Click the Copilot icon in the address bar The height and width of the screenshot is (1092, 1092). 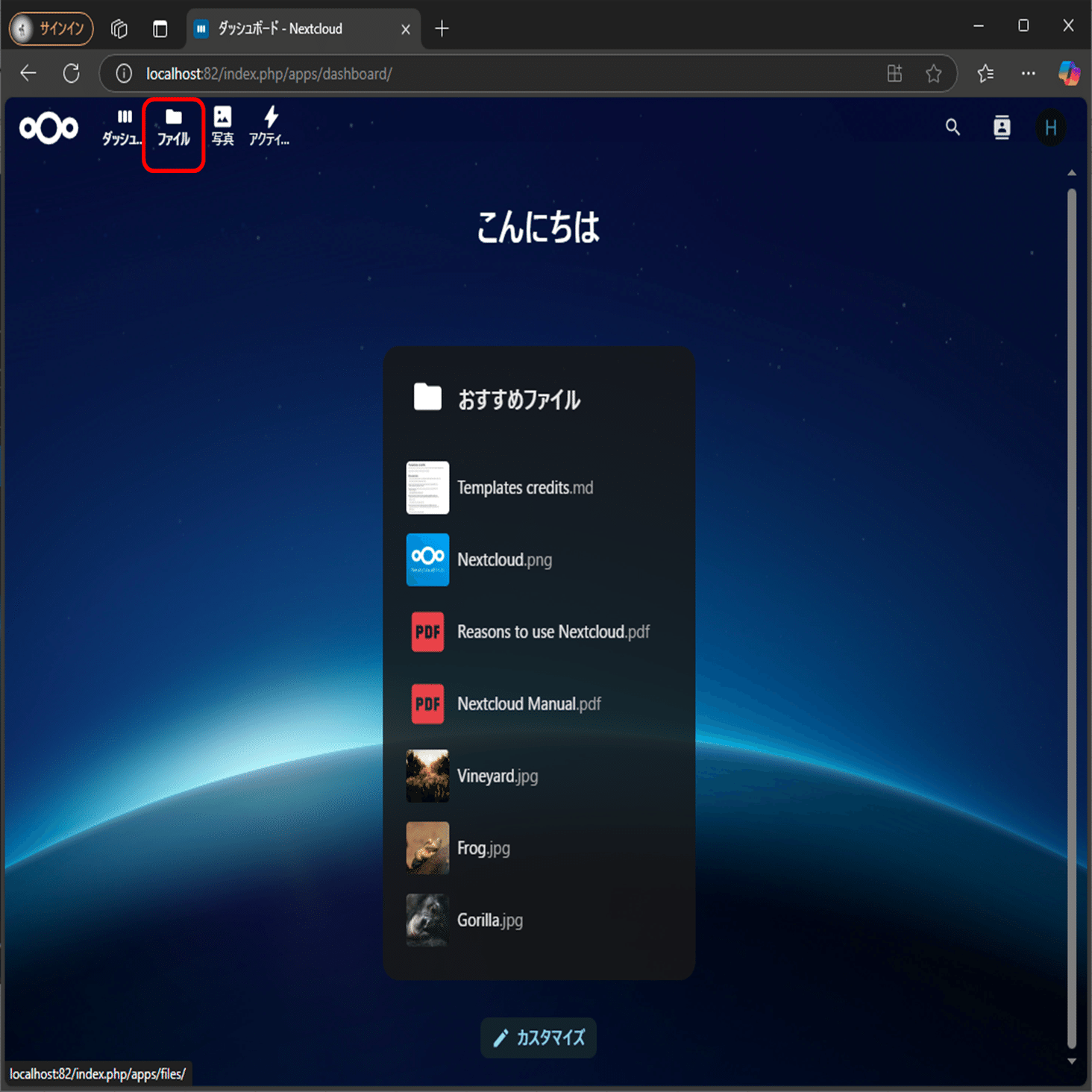(1070, 74)
